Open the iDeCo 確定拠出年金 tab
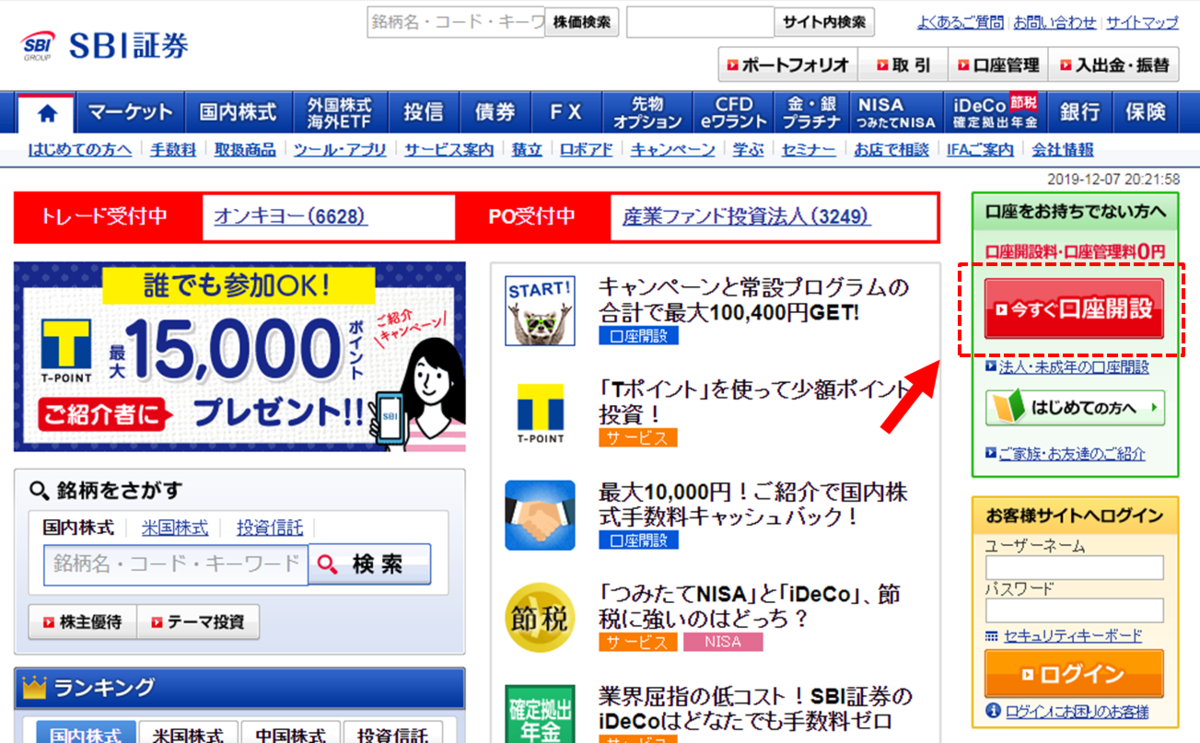 (995, 113)
